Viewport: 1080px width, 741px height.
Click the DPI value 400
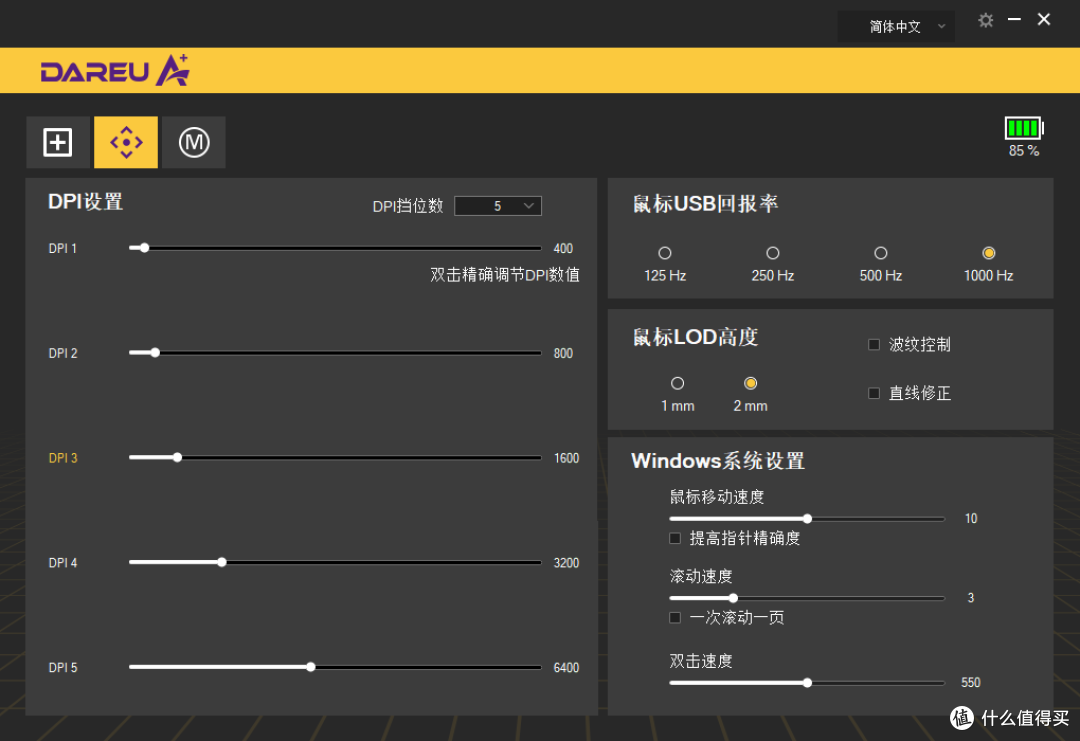pos(563,249)
